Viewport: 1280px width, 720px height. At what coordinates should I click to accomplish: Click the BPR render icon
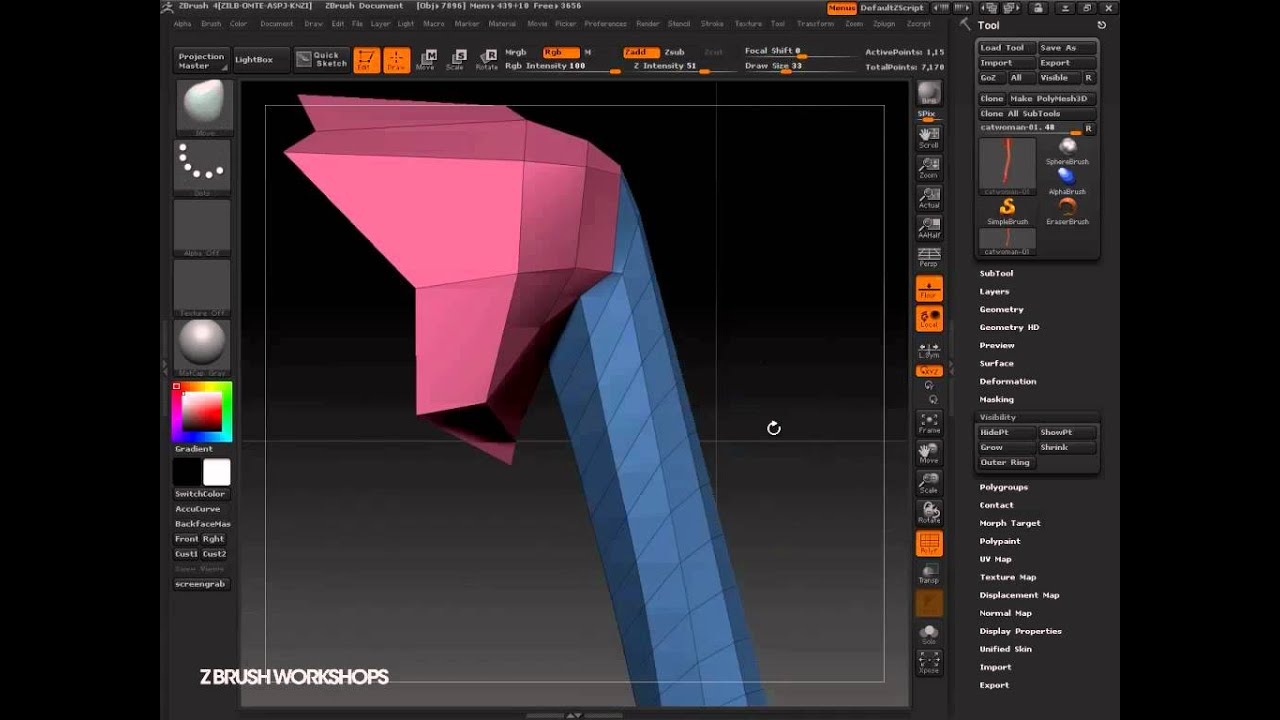click(929, 93)
